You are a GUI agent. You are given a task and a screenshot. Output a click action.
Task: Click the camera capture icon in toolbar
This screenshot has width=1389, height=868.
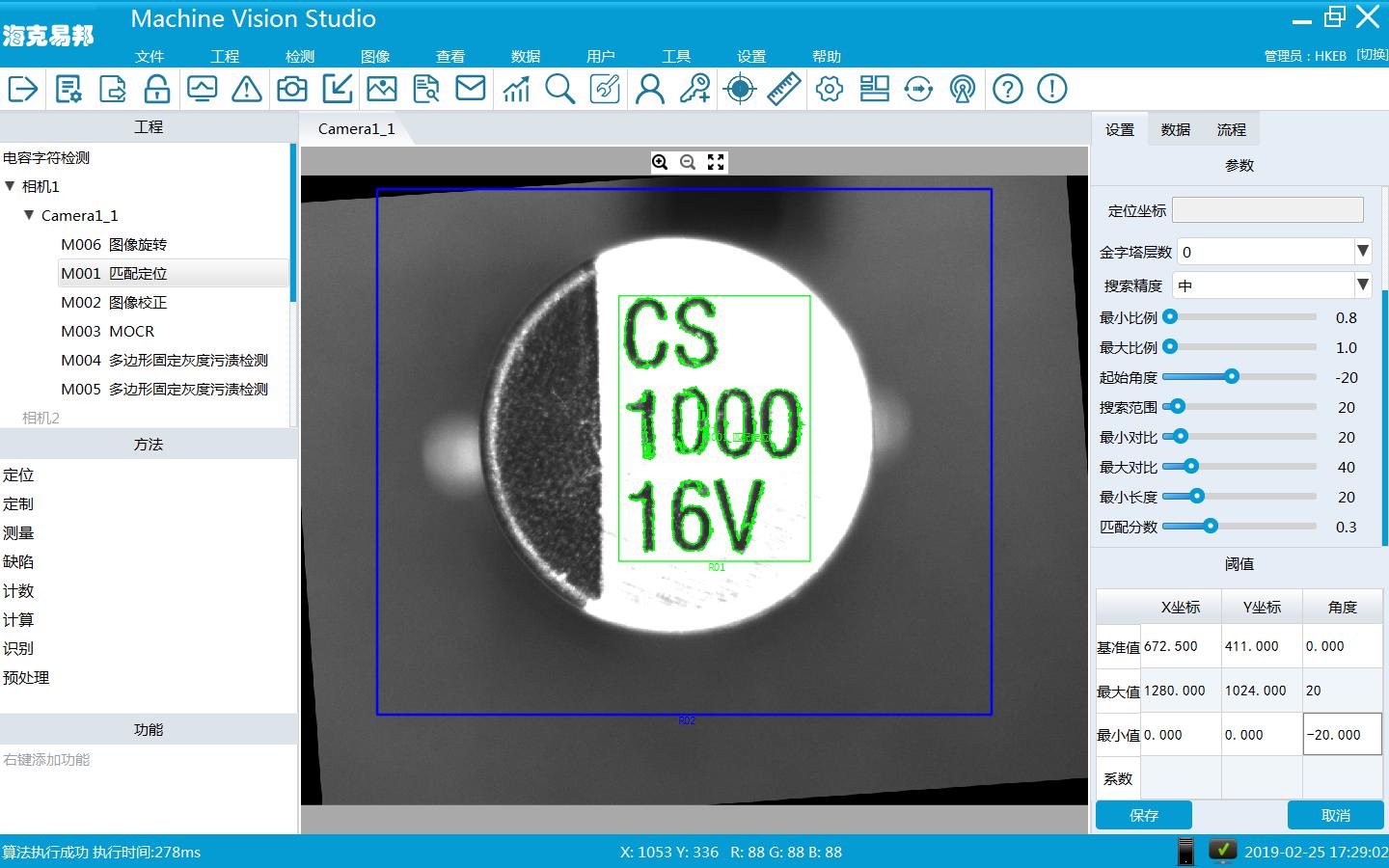(291, 90)
